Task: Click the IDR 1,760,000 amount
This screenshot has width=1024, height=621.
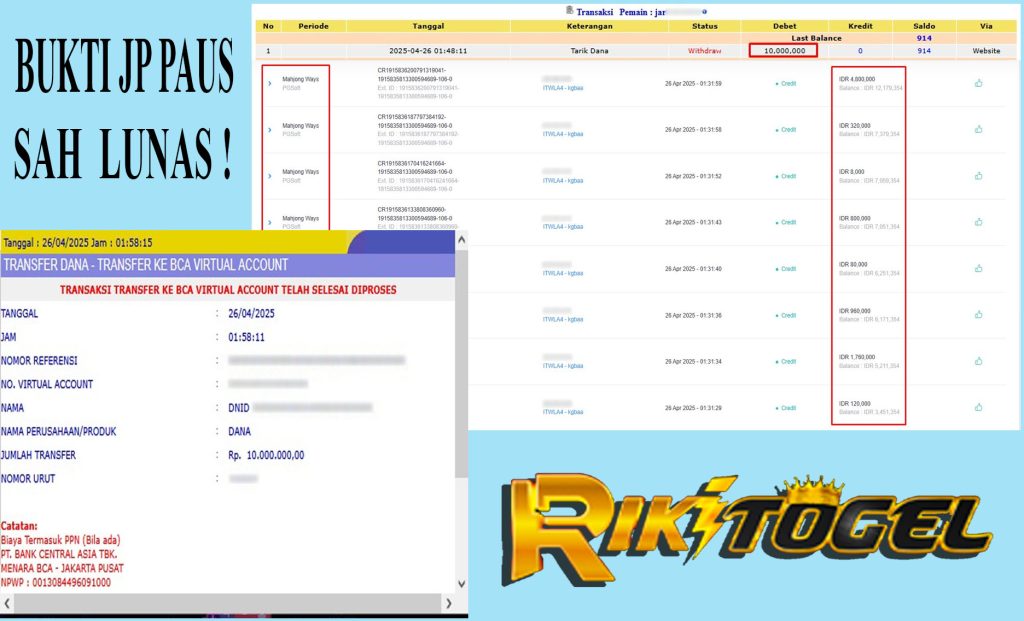Action: [x=857, y=357]
